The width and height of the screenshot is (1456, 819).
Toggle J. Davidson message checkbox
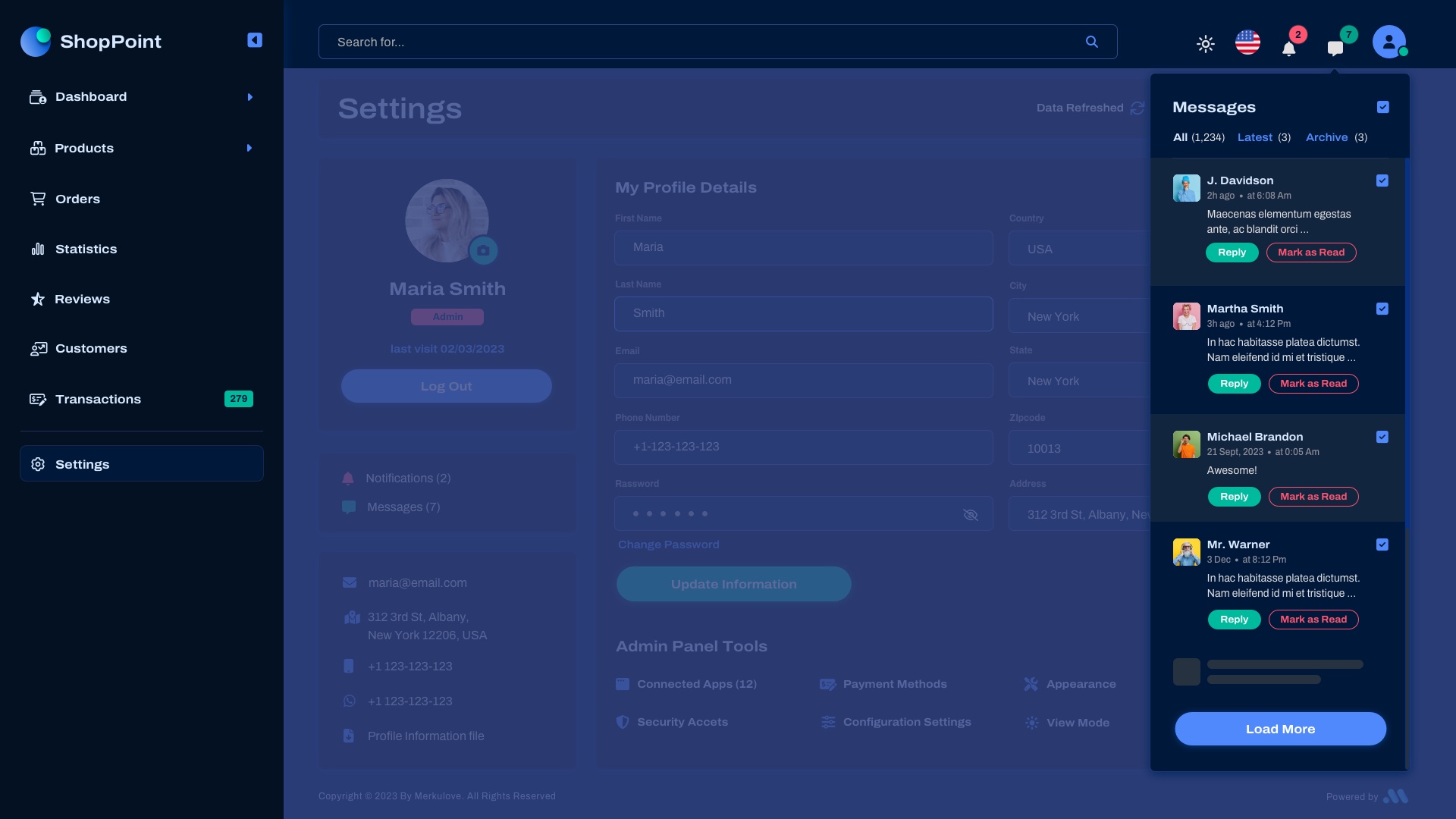(1382, 180)
